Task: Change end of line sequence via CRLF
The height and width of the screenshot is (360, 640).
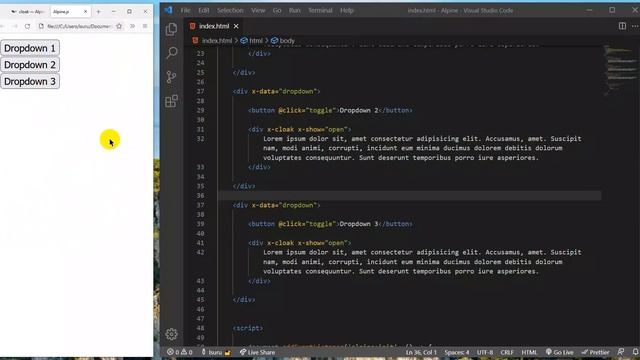Action: point(507,352)
